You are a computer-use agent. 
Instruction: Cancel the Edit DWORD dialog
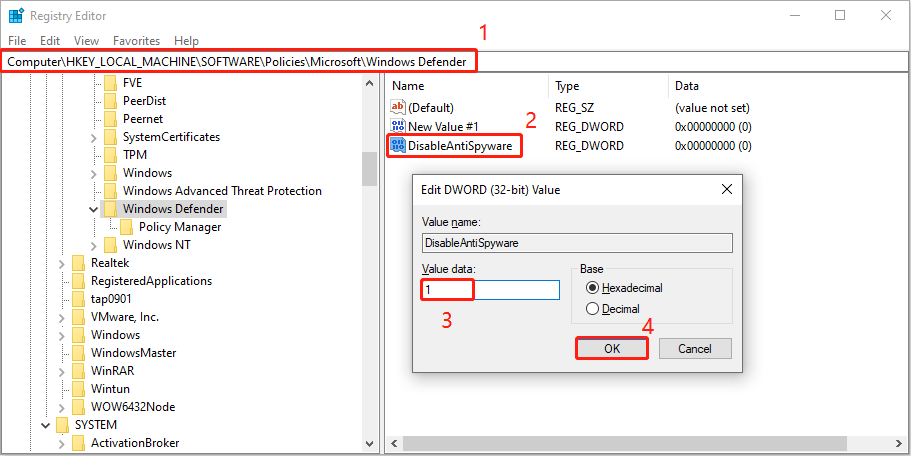(695, 349)
